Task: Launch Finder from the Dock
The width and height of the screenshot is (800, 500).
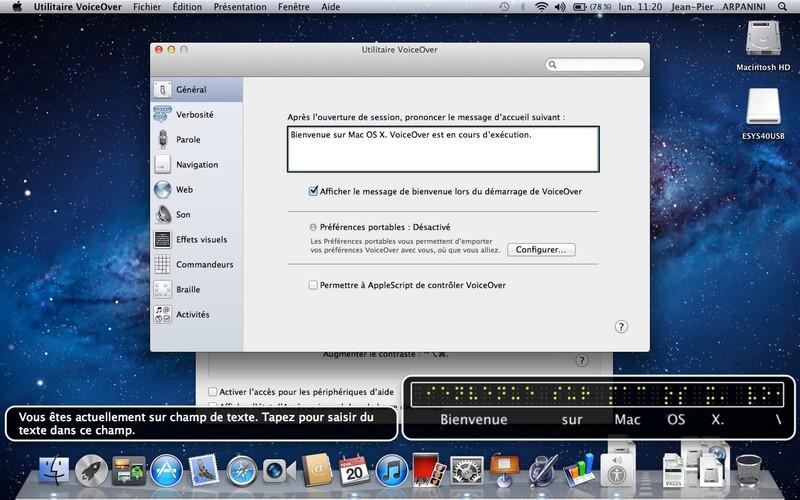Action: coord(54,470)
